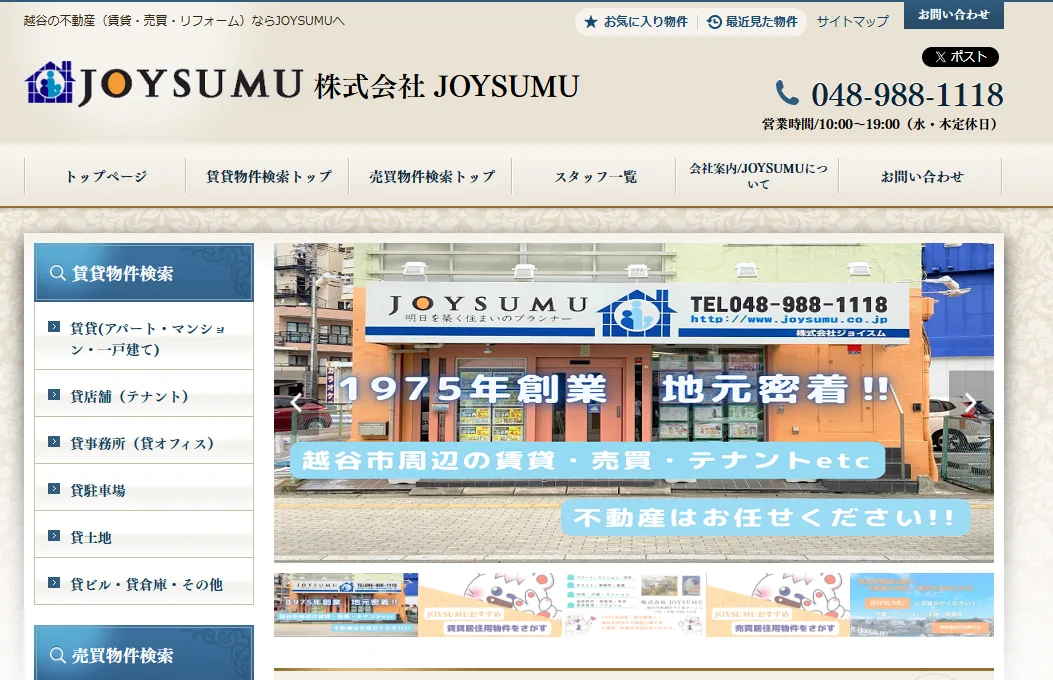The height and width of the screenshot is (680, 1053).
Task: Select 貸ビル・貸倉庫・その他 in sidebar
Action: point(144,583)
